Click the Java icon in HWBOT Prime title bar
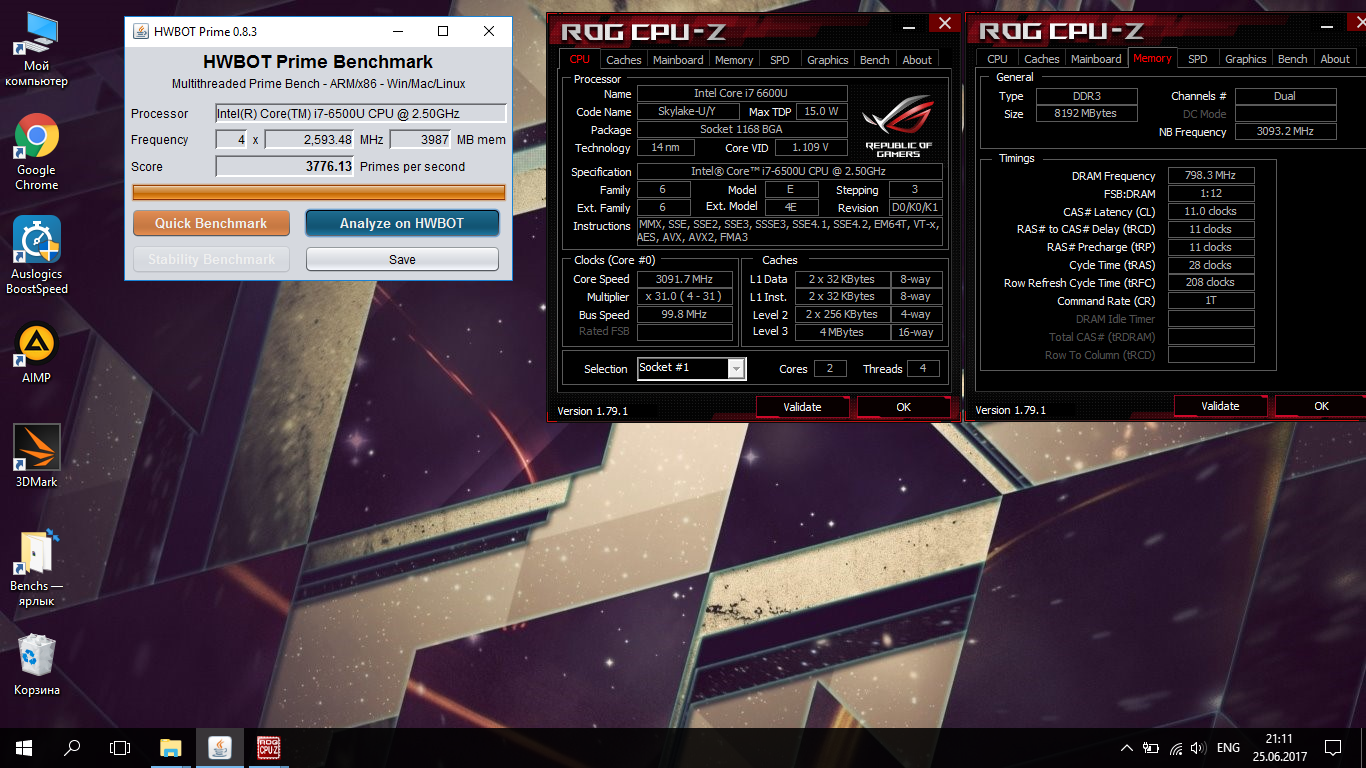Image resolution: width=1366 pixels, height=768 pixels. pyautogui.click(x=140, y=31)
